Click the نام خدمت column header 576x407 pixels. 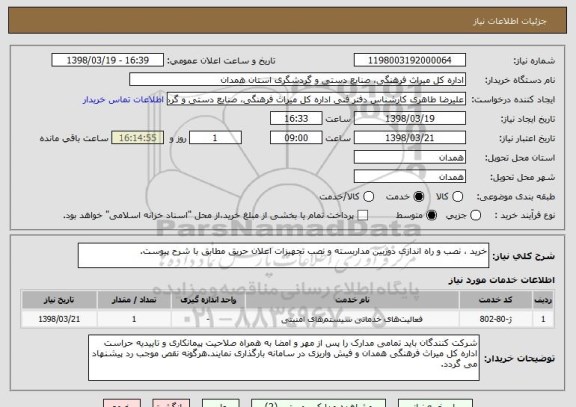coord(352,300)
